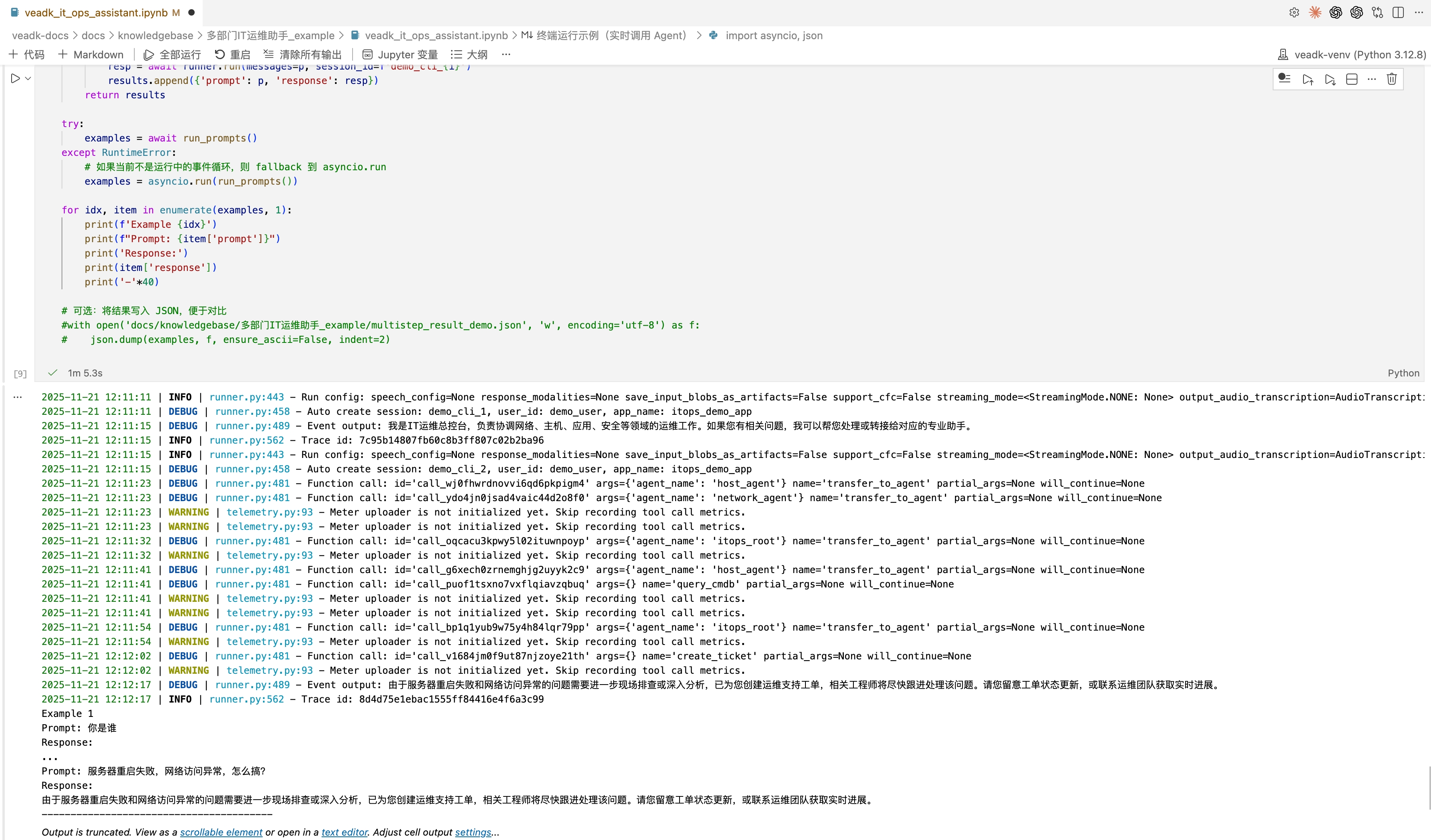The height and width of the screenshot is (840, 1431).
Task: Open the scrollable element link
Action: pos(221,832)
